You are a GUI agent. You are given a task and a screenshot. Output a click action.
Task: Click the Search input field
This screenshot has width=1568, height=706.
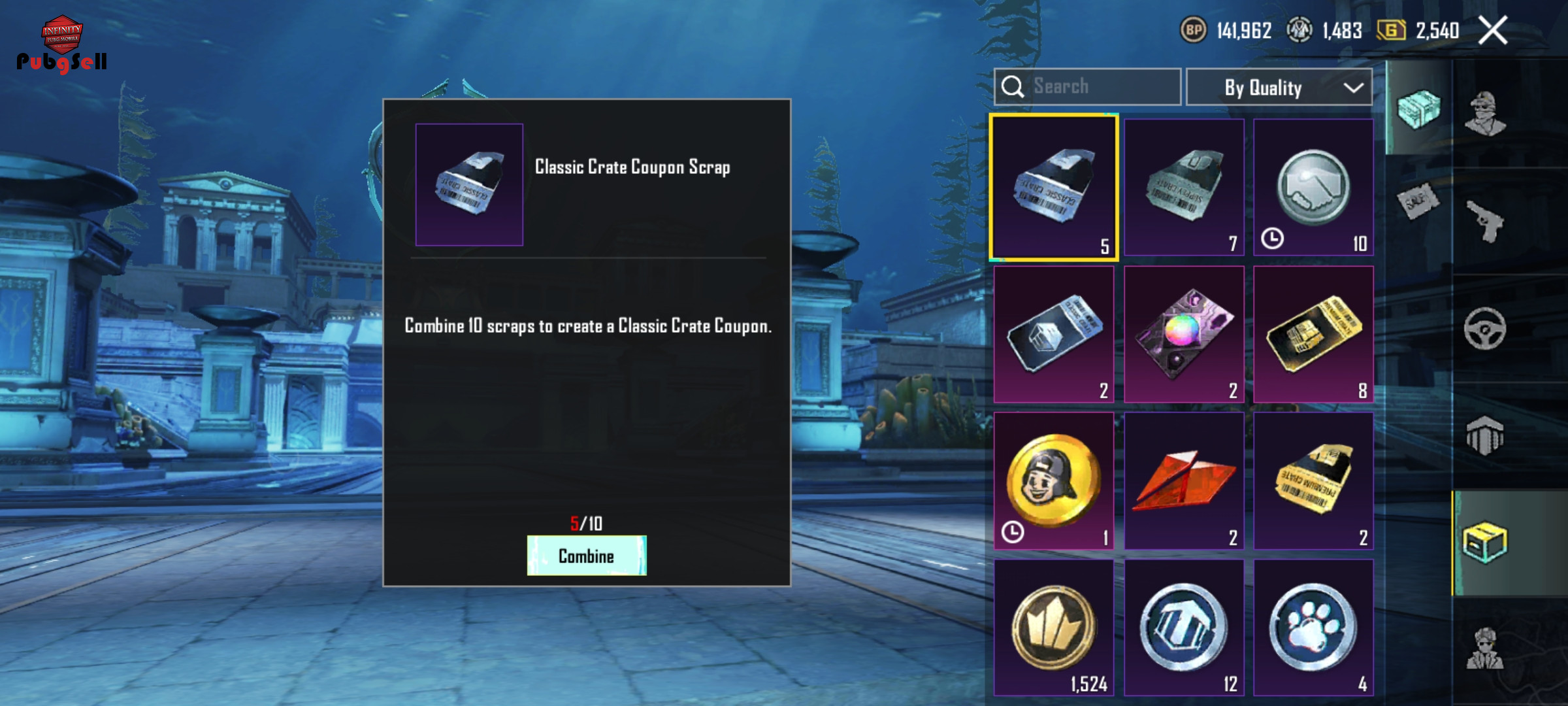click(x=1087, y=87)
